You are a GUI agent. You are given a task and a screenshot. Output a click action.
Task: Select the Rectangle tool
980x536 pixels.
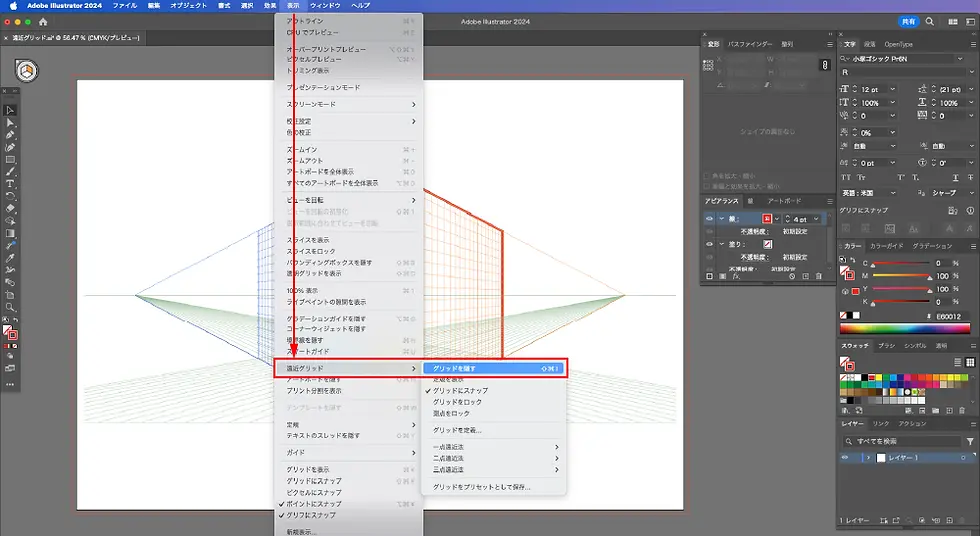coord(10,160)
